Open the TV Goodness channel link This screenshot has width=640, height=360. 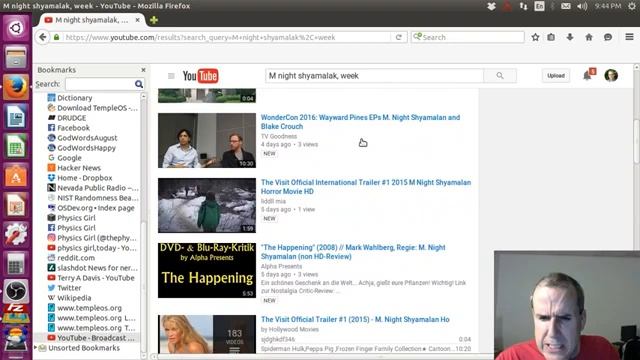(279, 136)
